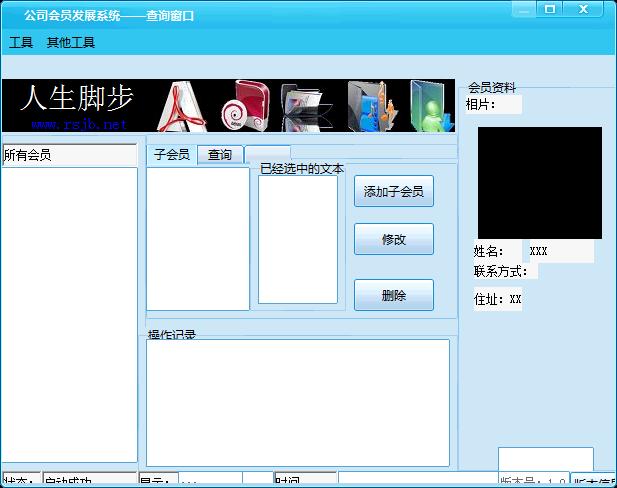
Task: Maximize the 查询窗口 window
Action: pyautogui.click(x=550, y=9)
